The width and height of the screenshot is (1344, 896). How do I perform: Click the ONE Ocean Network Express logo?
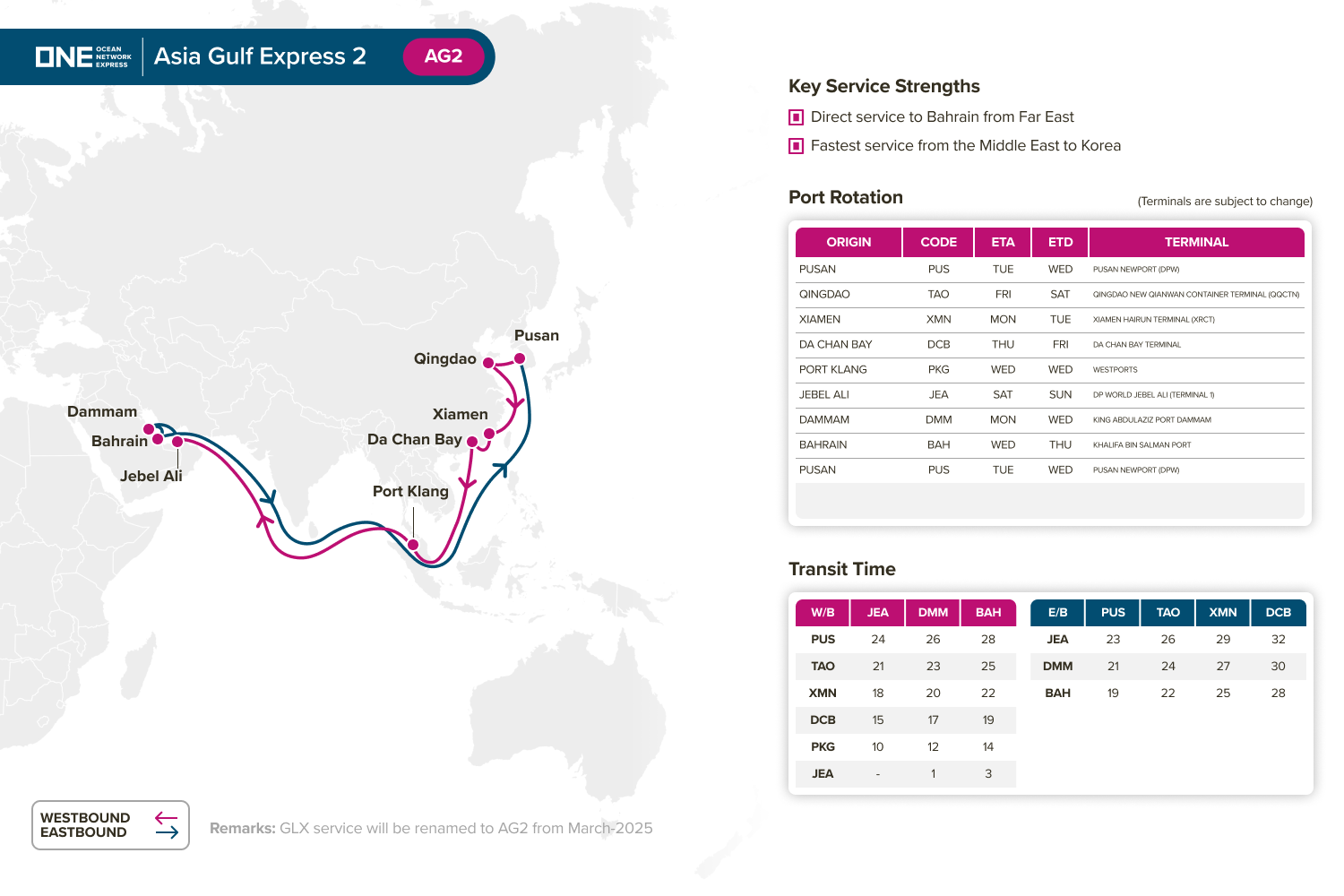point(83,56)
